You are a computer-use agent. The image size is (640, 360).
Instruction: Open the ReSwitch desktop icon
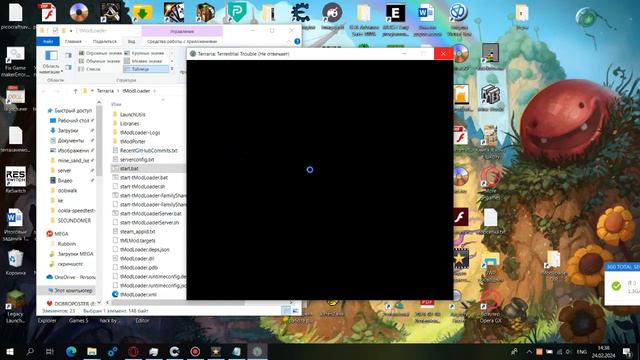click(x=16, y=180)
